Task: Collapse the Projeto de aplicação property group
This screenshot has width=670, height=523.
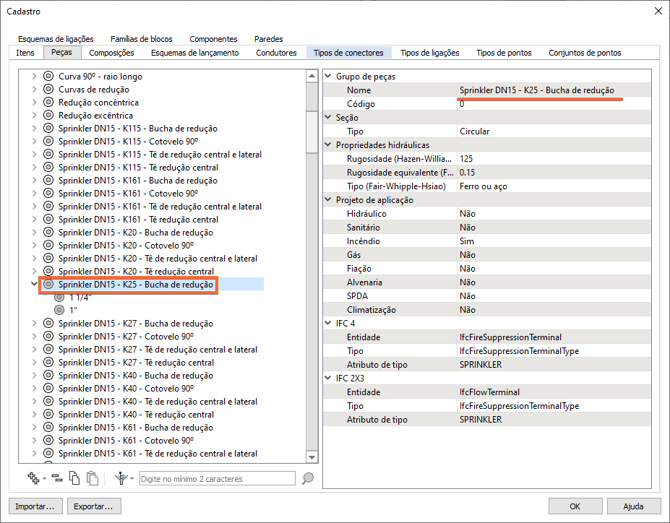Action: pos(328,200)
